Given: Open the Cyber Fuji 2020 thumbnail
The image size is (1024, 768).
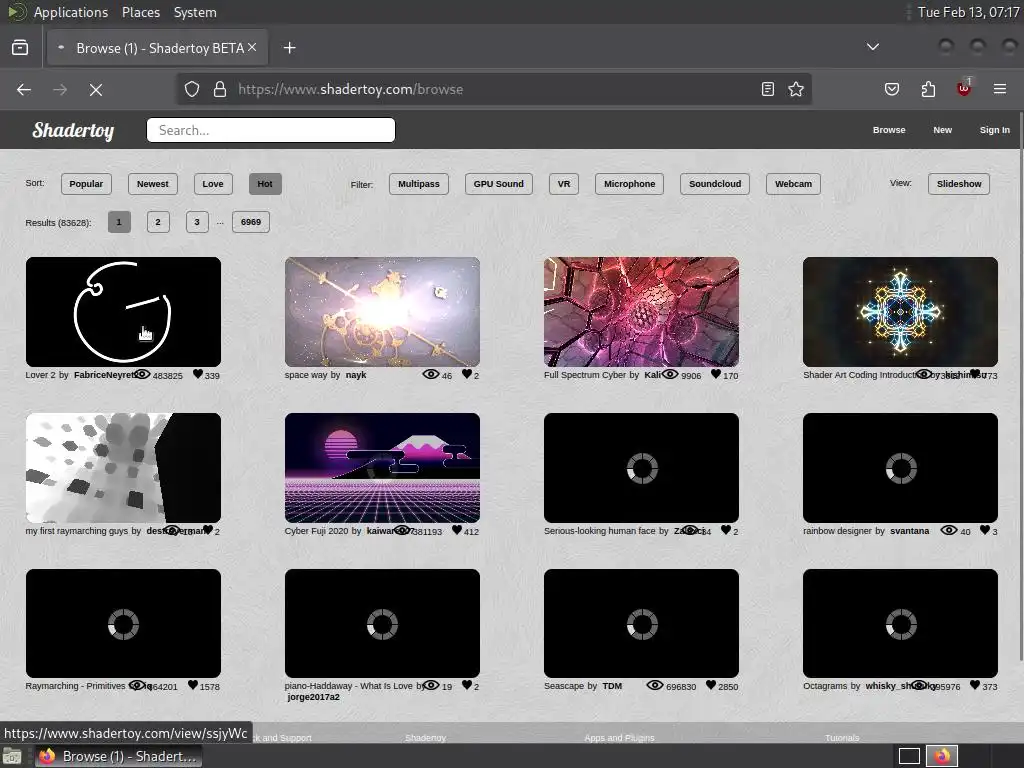Looking at the screenshot, I should pyautogui.click(x=382, y=468).
